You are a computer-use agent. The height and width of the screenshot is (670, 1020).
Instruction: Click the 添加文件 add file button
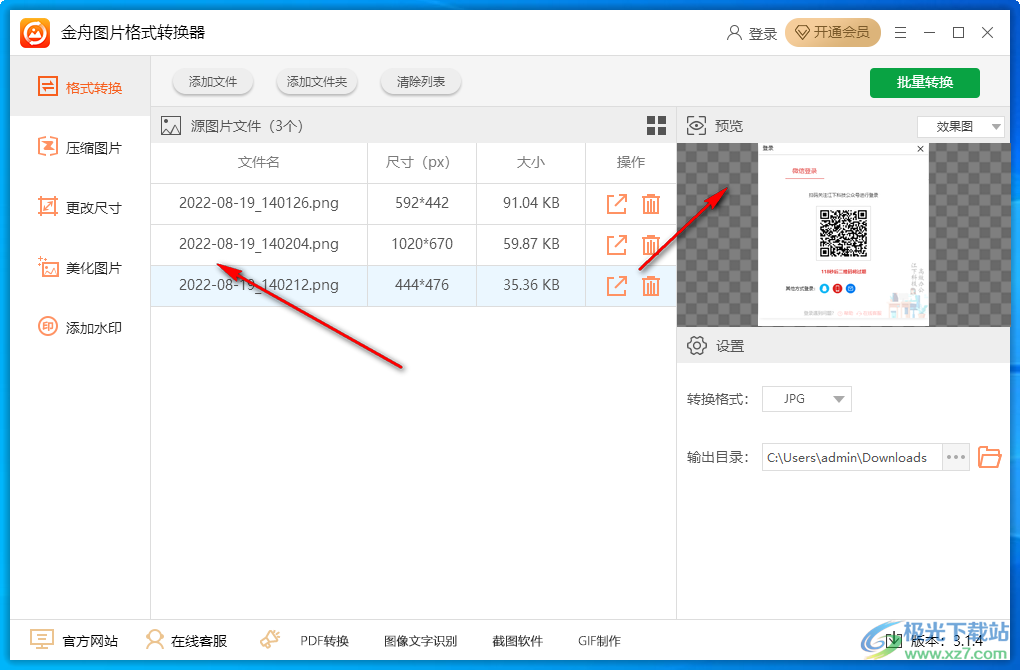pyautogui.click(x=212, y=82)
